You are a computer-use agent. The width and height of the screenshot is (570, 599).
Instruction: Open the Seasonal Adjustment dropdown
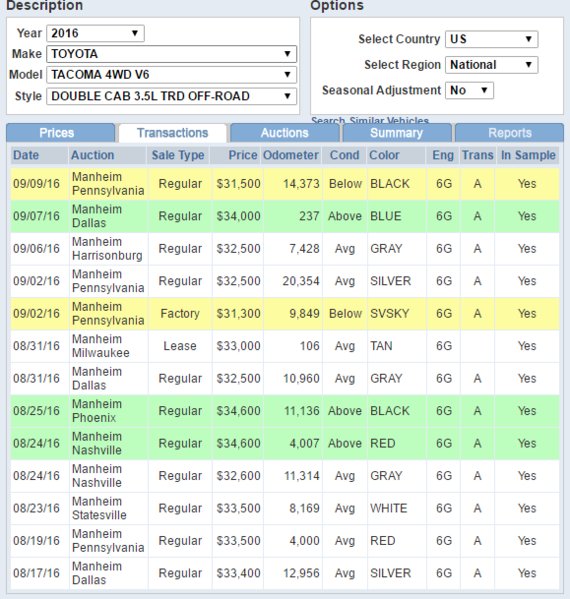click(469, 91)
